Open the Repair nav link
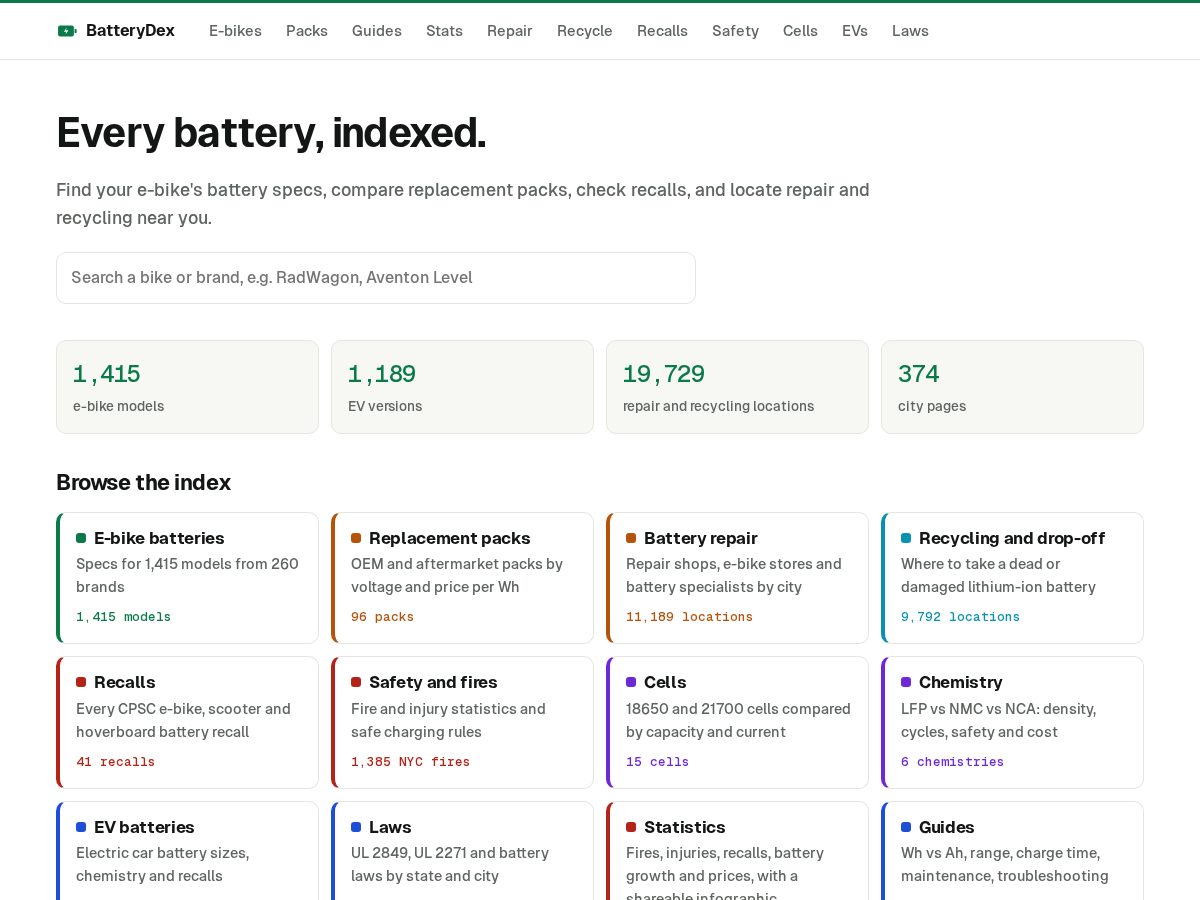 tap(510, 31)
